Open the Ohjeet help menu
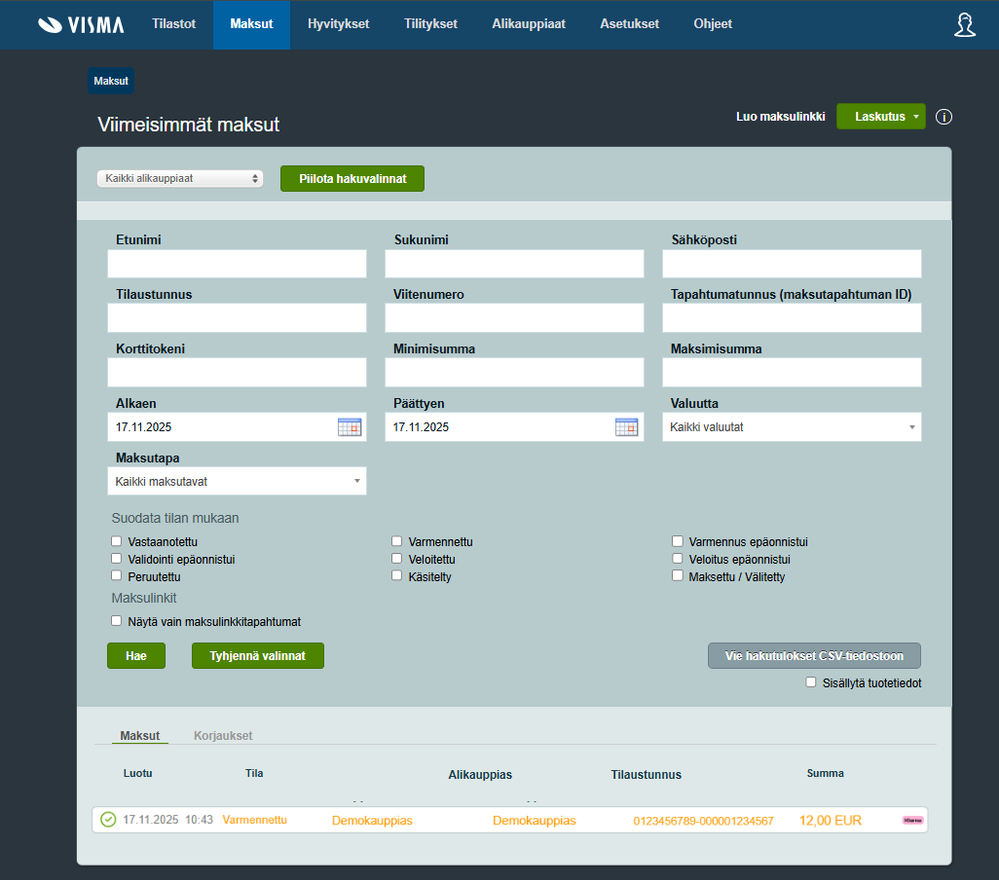This screenshot has height=880, width=999. tap(713, 24)
